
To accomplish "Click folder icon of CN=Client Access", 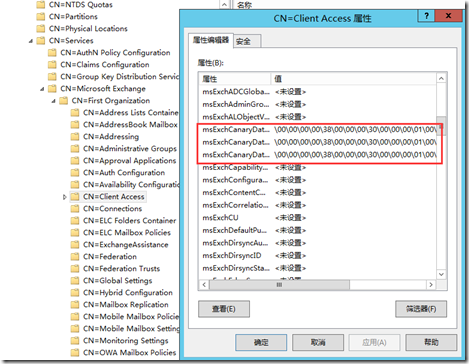I will pos(75,197).
